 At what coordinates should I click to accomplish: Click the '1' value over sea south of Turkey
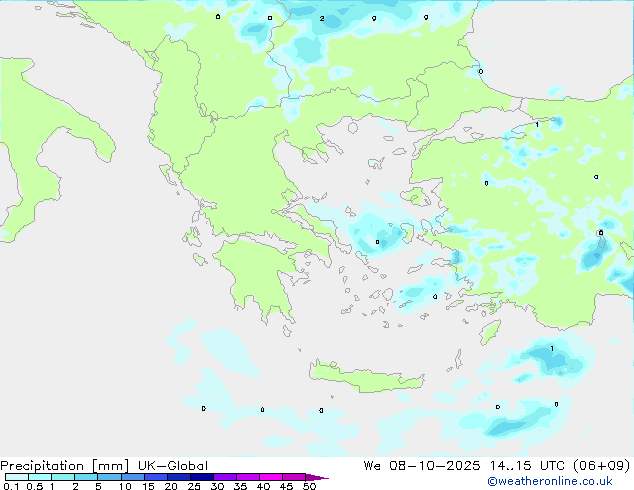[x=552, y=348]
